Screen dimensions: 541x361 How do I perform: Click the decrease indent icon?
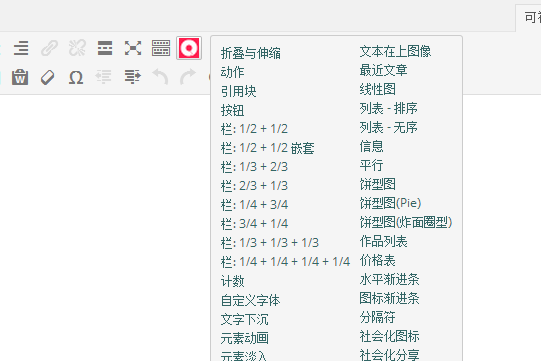(104, 77)
